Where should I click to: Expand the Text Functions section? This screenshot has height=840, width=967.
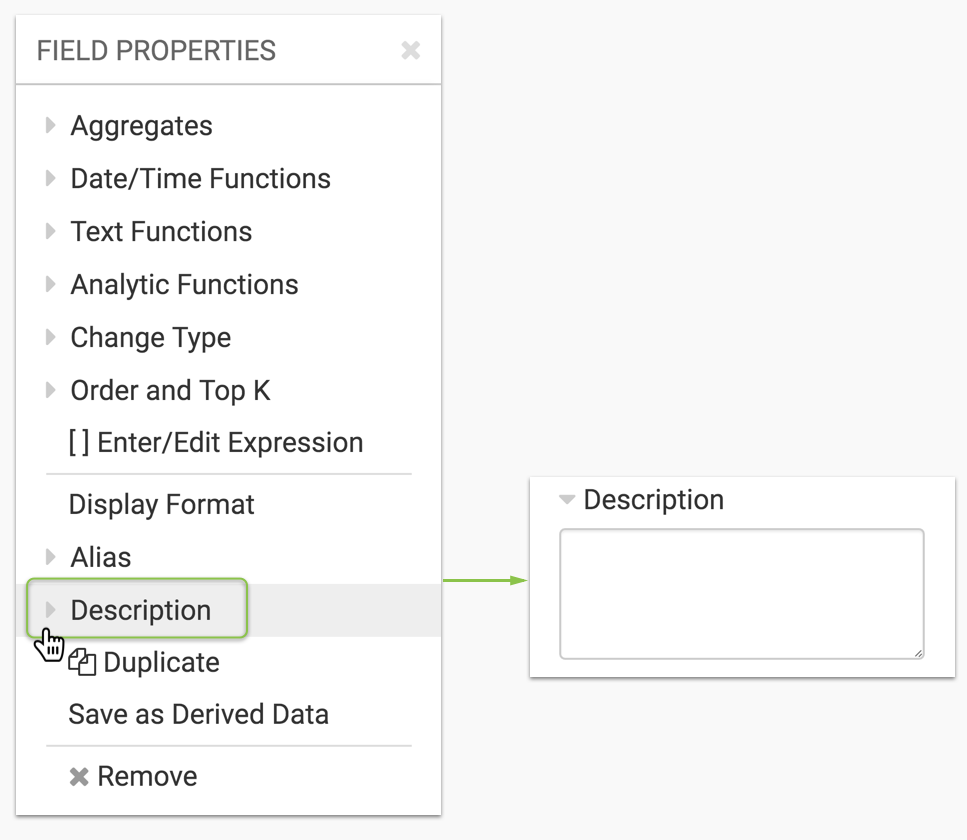(50, 232)
